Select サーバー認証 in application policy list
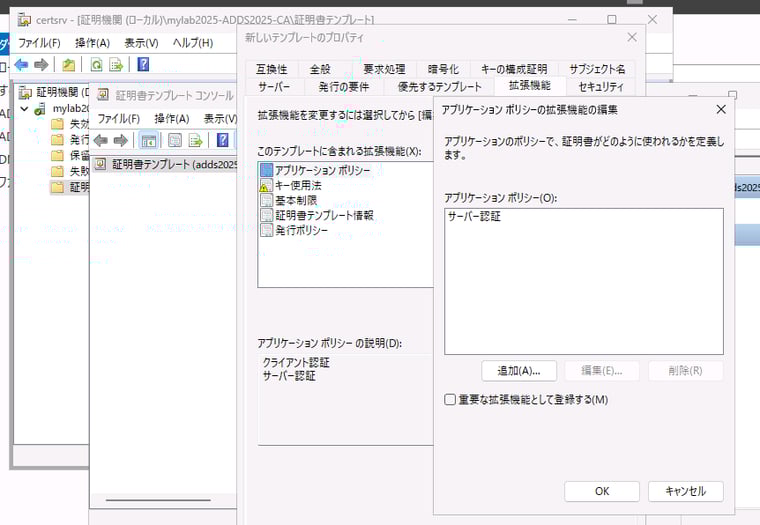The width and height of the screenshot is (760, 525). coord(474,217)
